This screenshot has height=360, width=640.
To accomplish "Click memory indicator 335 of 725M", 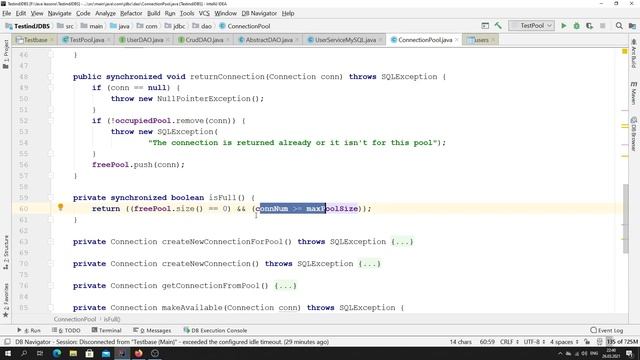I will point(622,342).
